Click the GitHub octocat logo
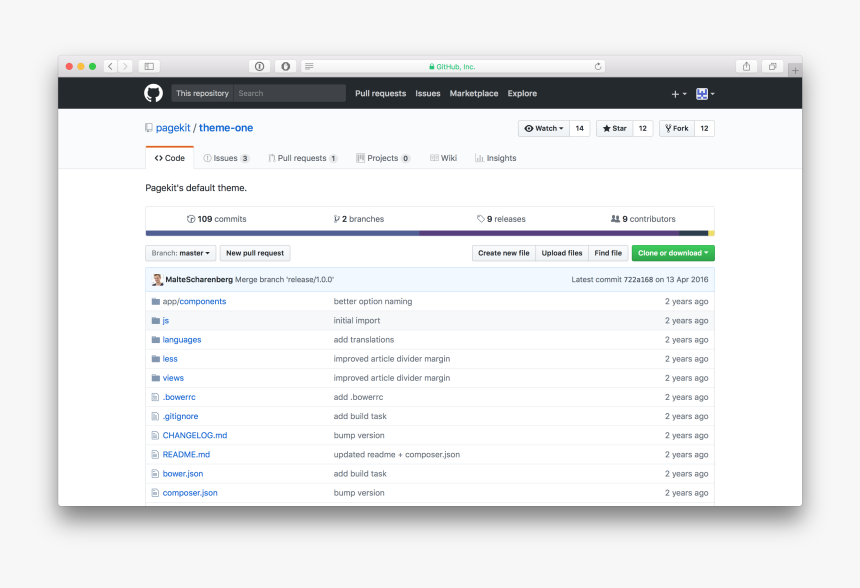Image resolution: width=860 pixels, height=588 pixels. click(x=153, y=93)
